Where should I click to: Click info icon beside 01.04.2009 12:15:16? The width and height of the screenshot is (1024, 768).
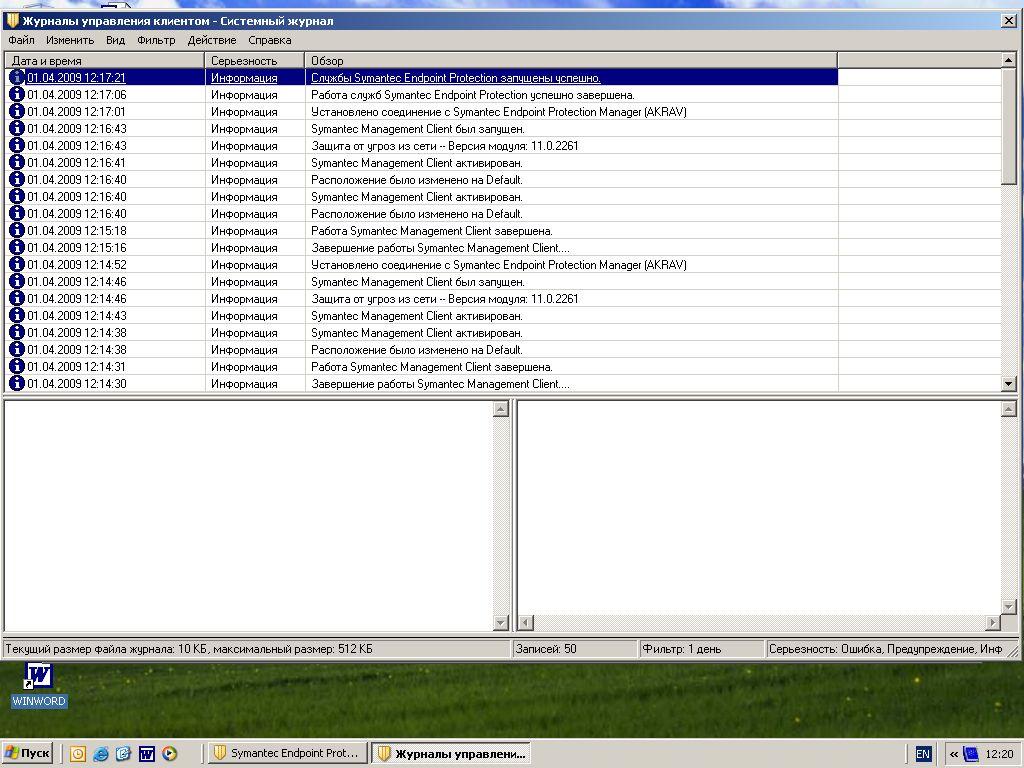17,247
